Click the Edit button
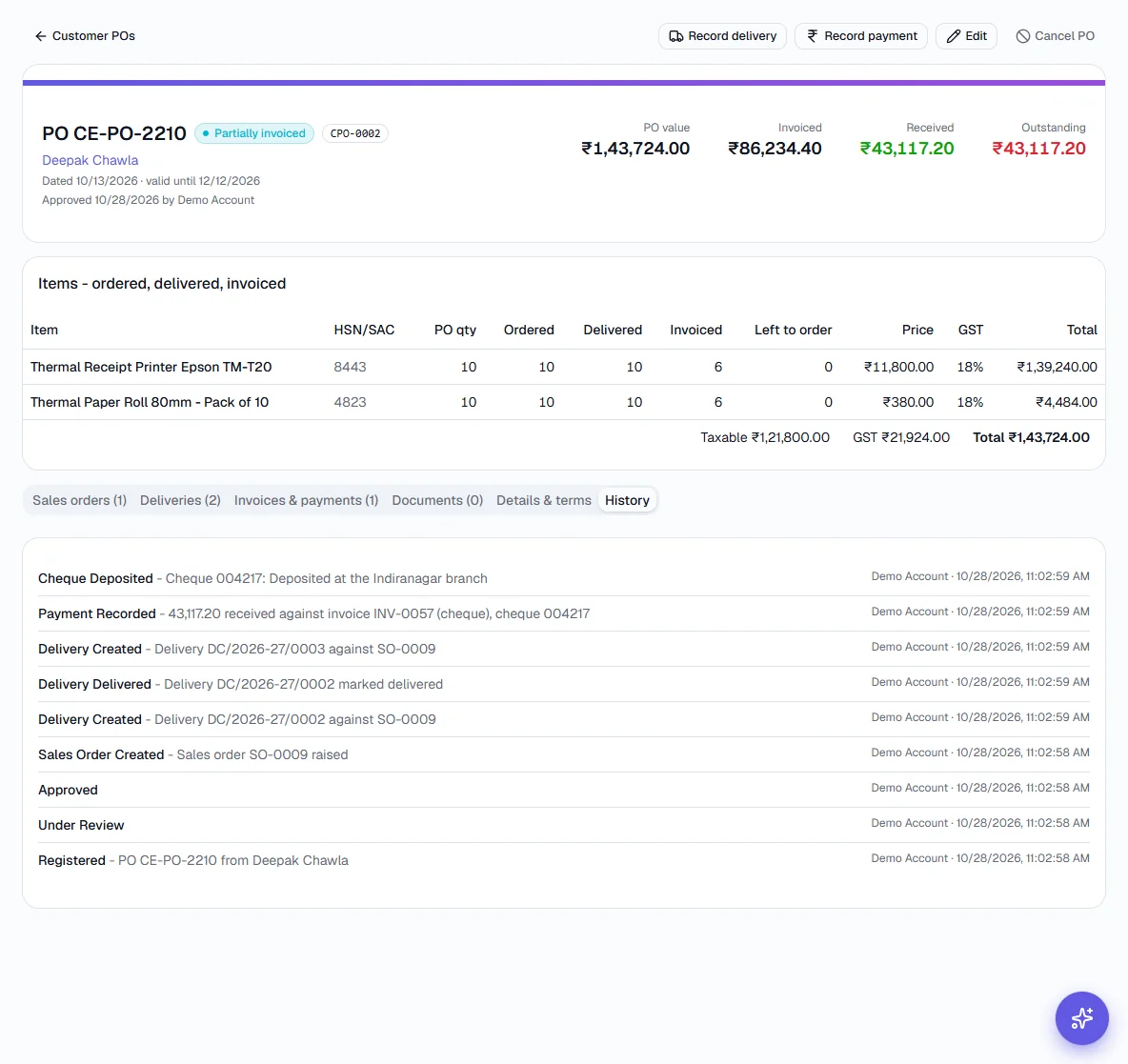The height and width of the screenshot is (1064, 1128). [x=966, y=36]
